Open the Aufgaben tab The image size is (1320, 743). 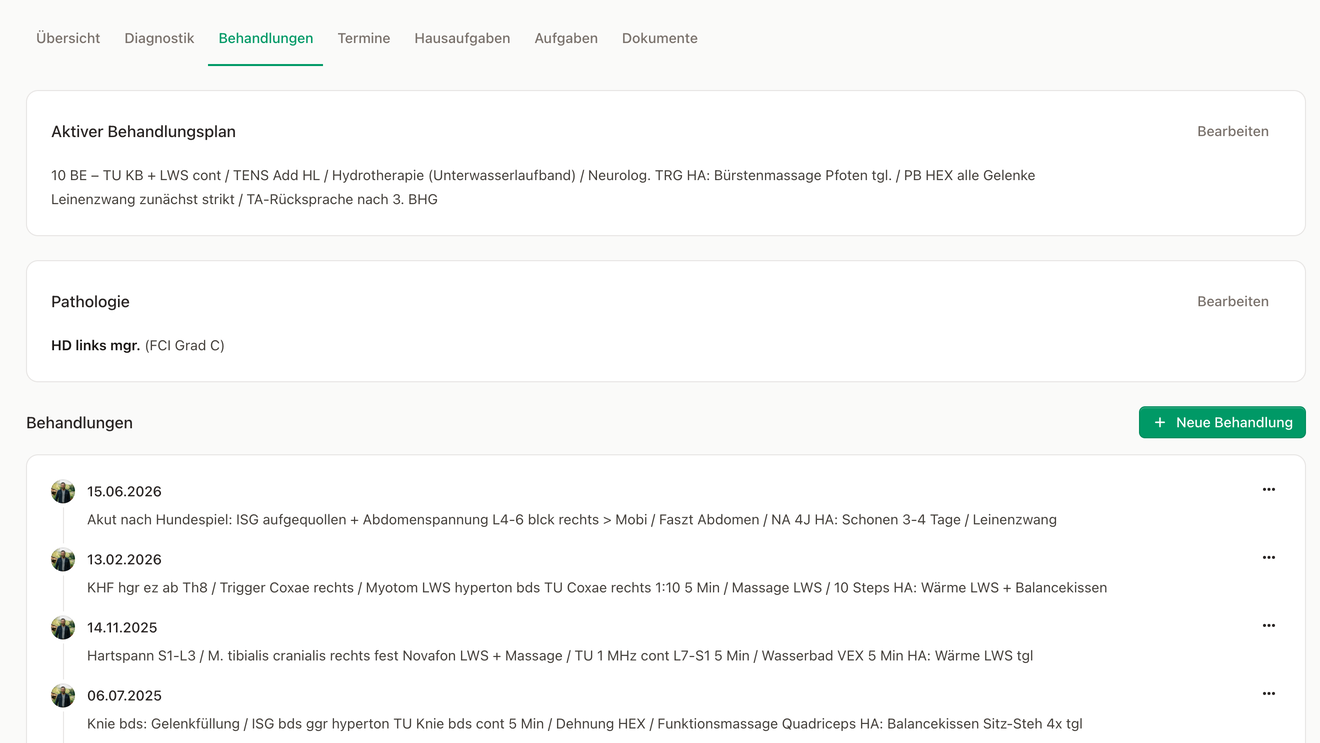coord(566,38)
